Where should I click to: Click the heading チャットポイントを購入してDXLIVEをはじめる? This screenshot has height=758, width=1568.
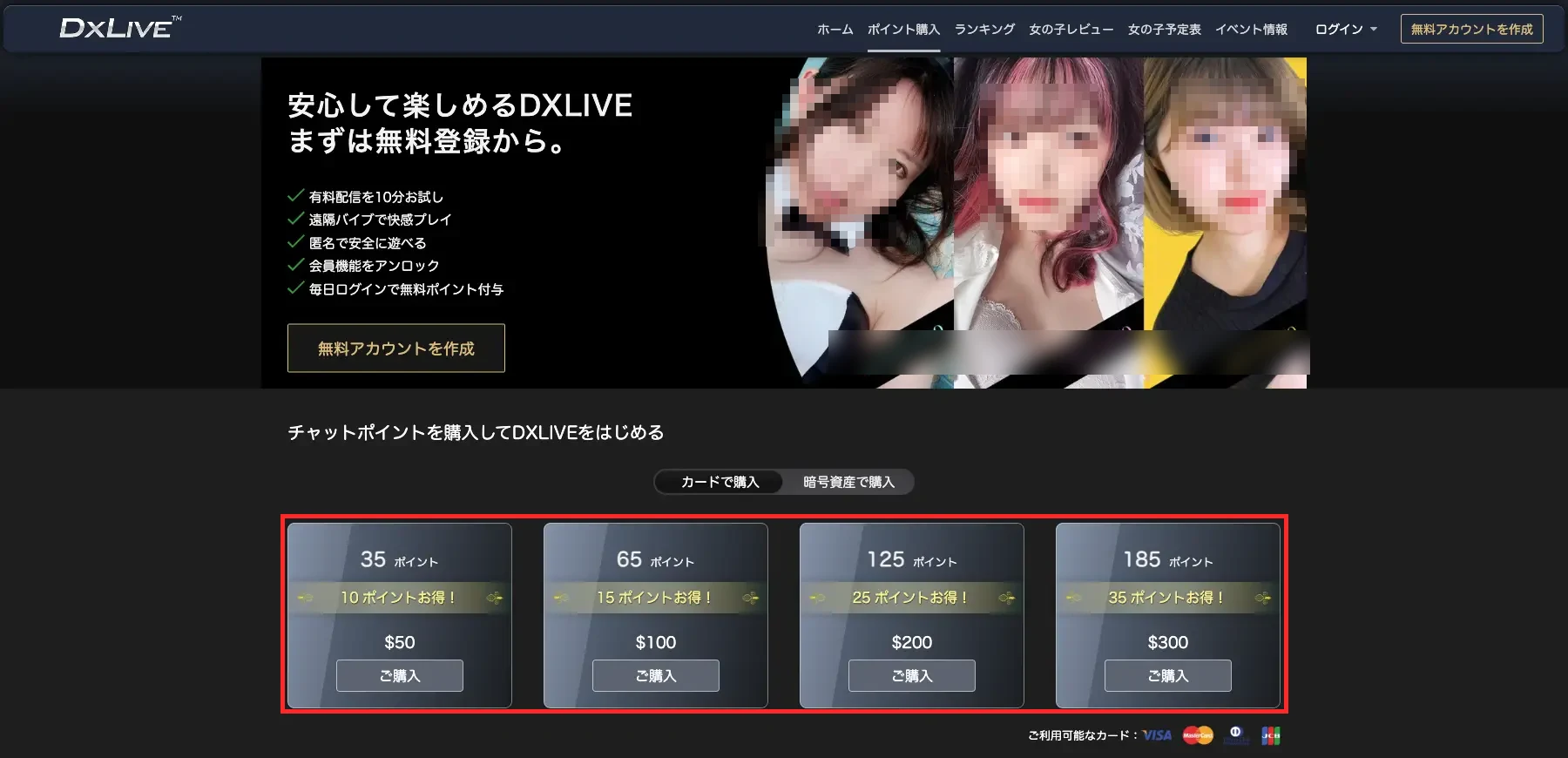476,432
